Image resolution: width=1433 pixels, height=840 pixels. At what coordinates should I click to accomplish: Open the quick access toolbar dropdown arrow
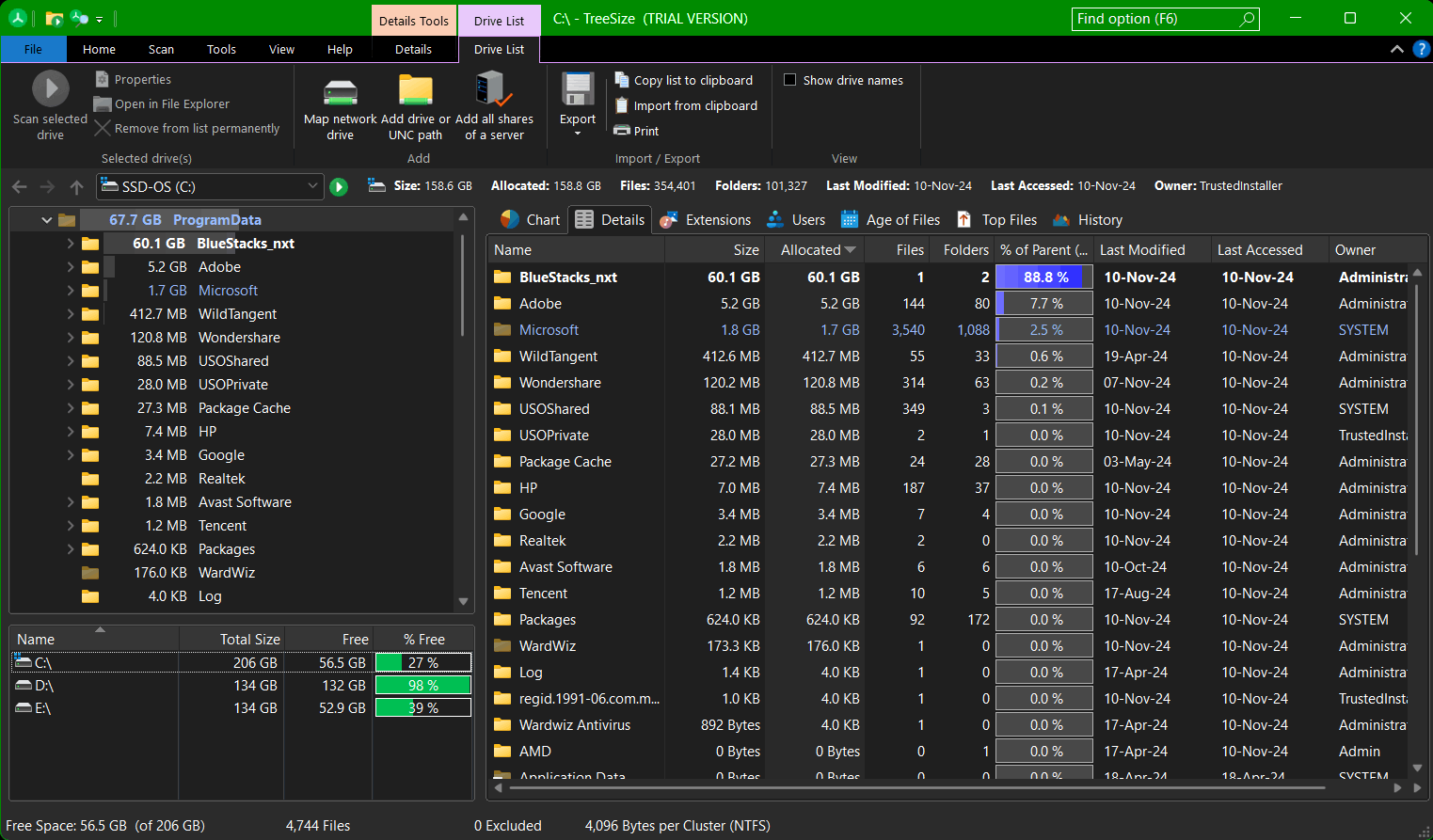pyautogui.click(x=100, y=19)
